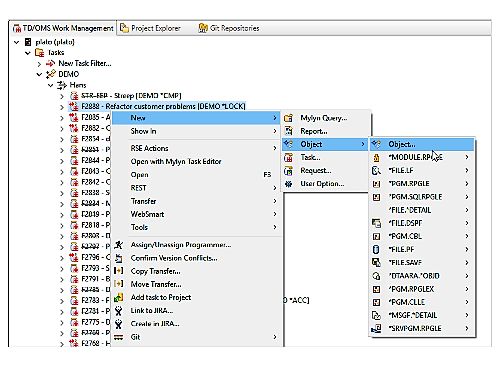
Task: Click the *PGM.CLLE object type icon
Action: (376, 302)
